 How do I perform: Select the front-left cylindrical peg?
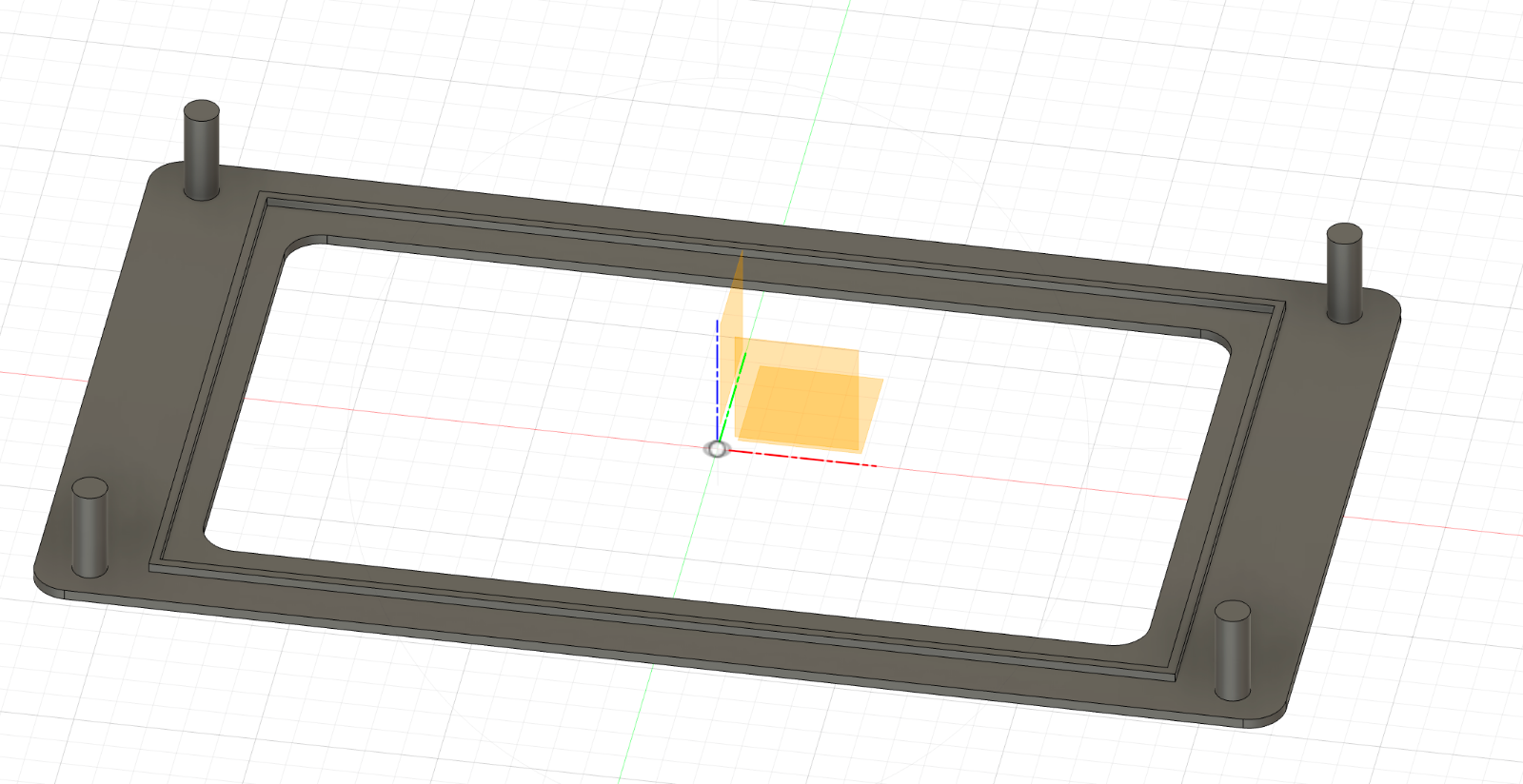tap(90, 527)
